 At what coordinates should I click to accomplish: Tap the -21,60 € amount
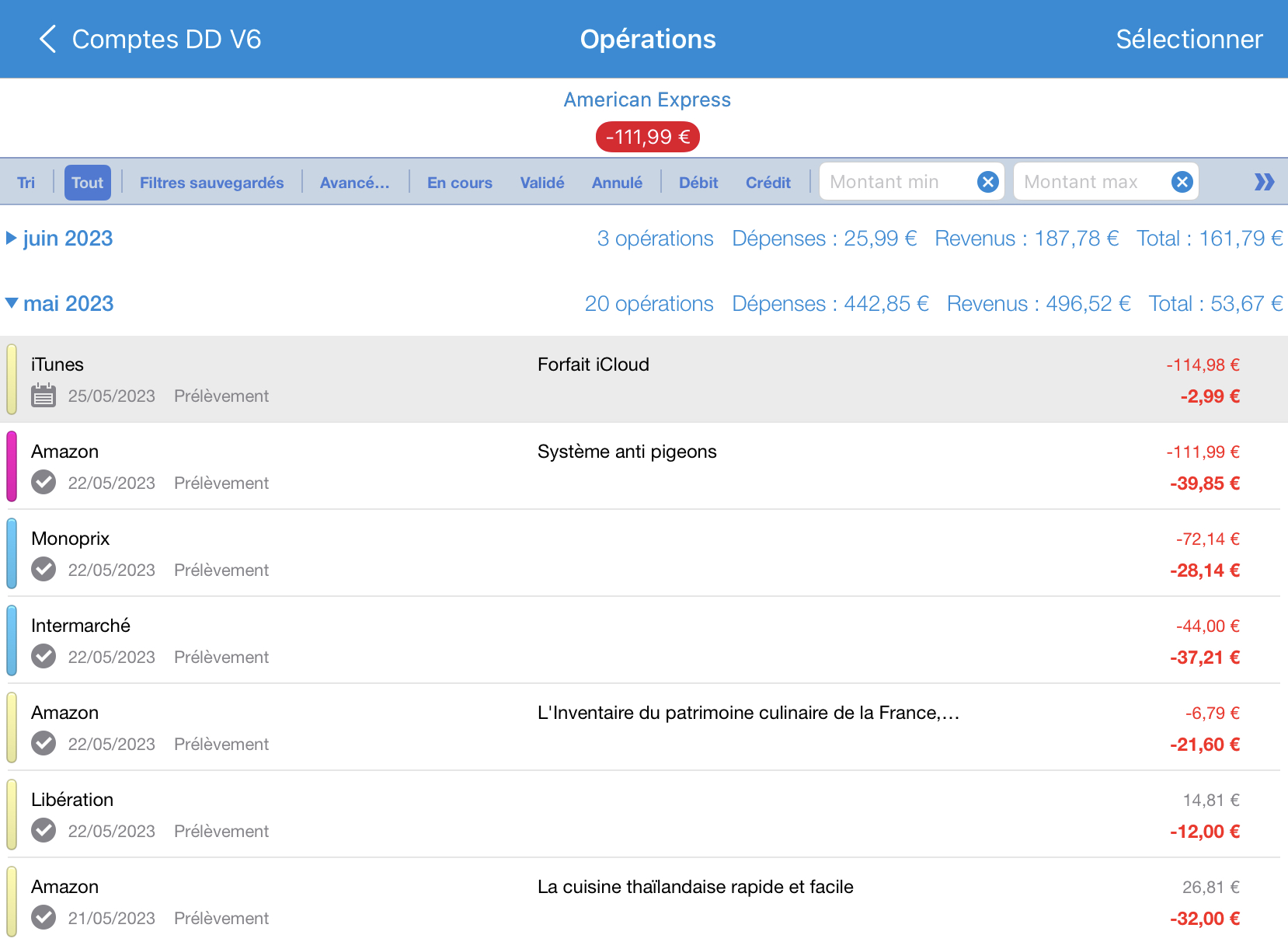click(1205, 745)
